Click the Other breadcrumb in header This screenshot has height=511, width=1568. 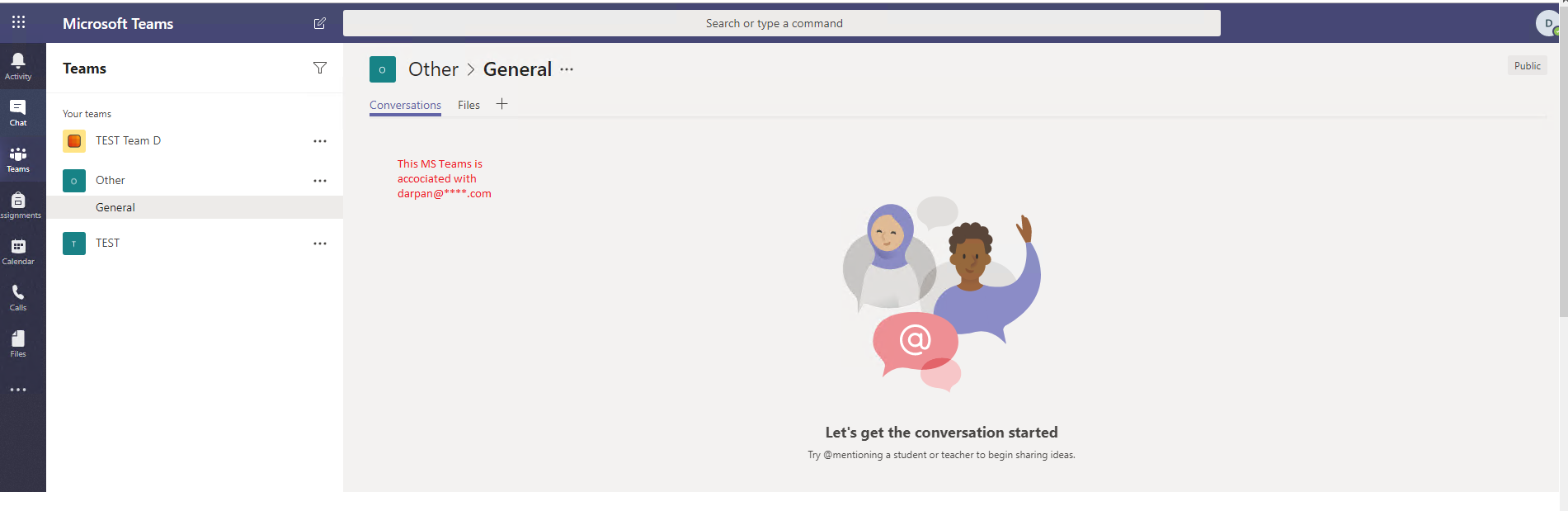(x=433, y=69)
